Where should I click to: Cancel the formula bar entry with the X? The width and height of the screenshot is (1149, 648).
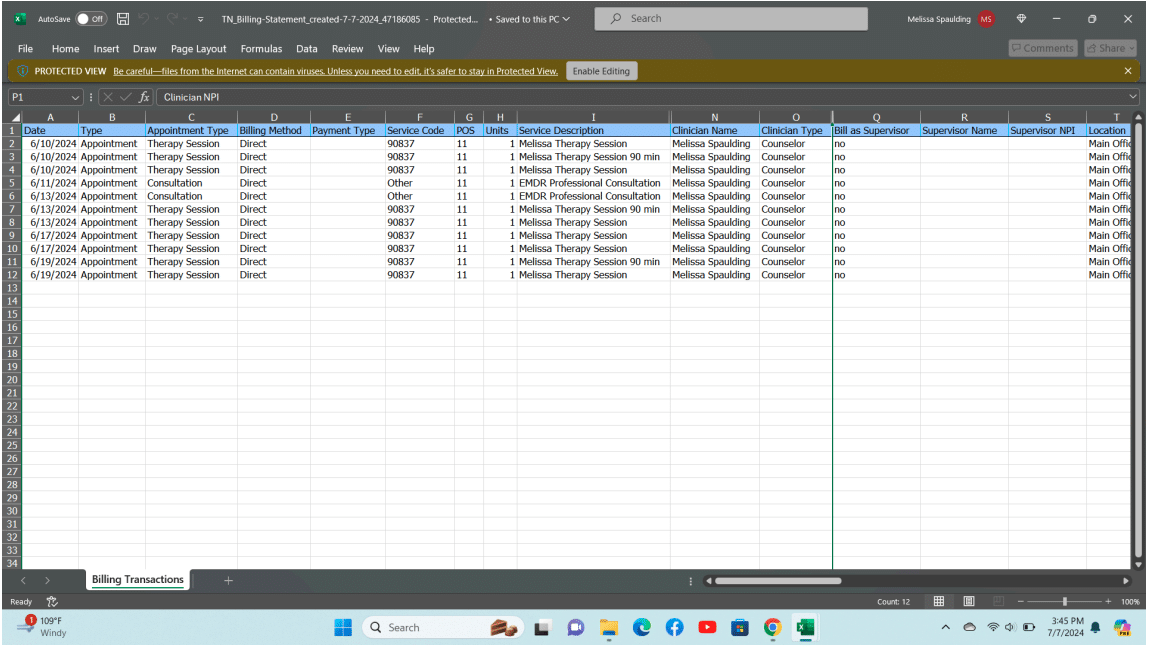[x=108, y=97]
